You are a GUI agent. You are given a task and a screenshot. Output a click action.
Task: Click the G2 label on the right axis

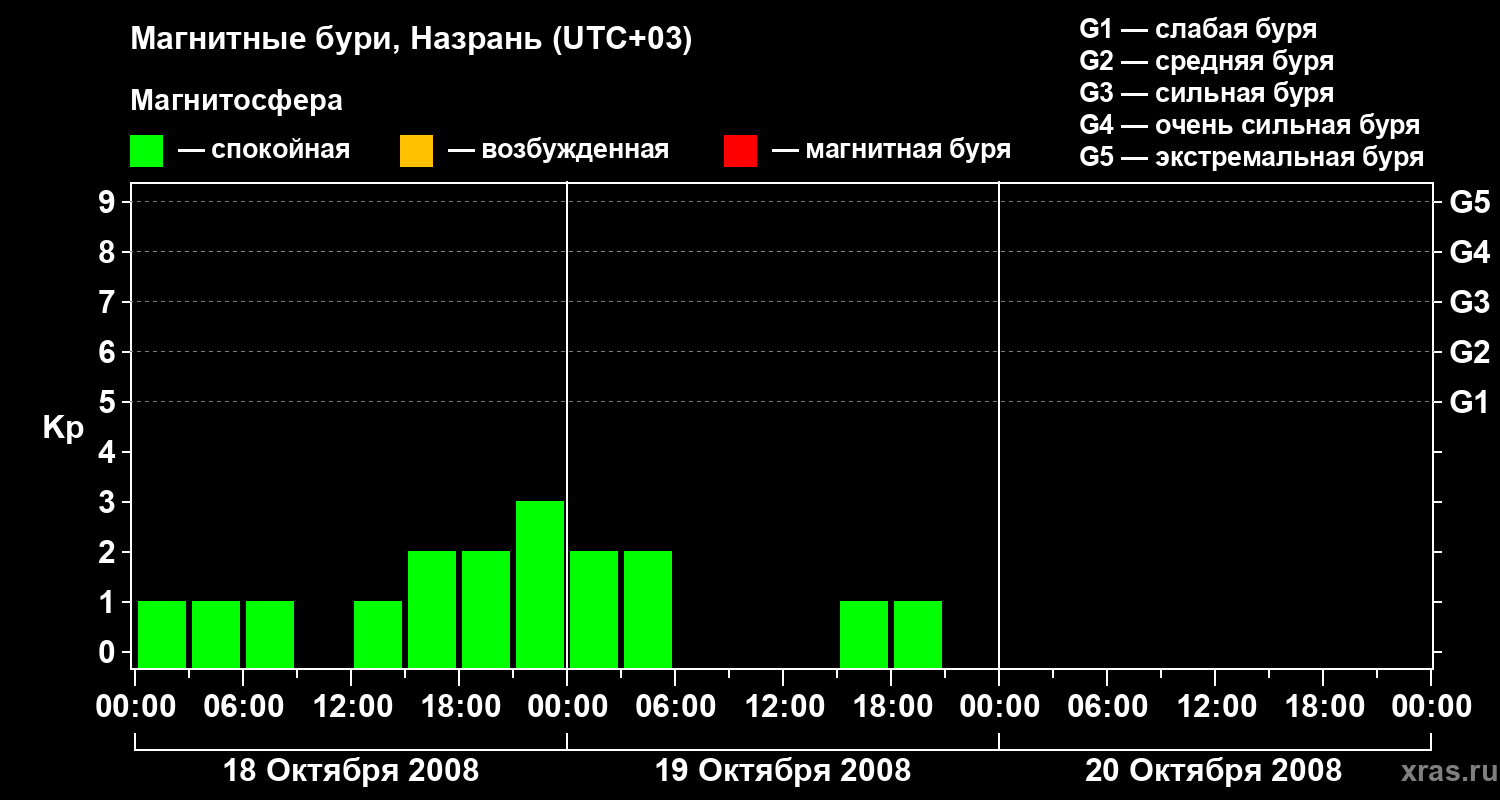(1469, 352)
